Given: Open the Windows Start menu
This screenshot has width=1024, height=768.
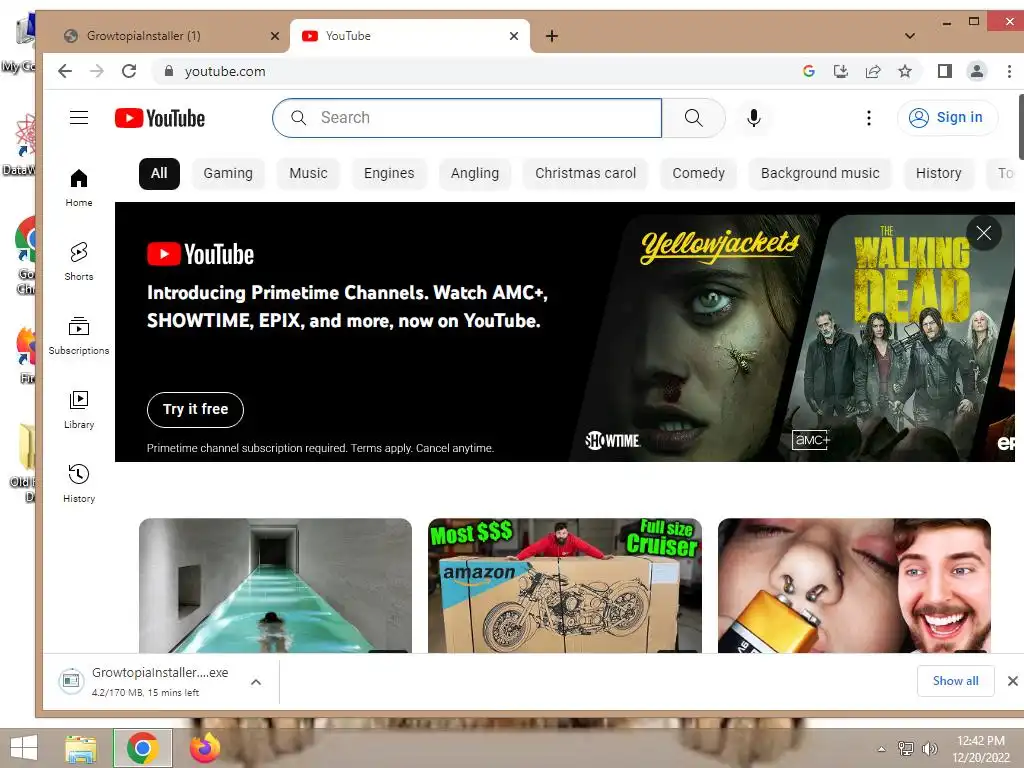Looking at the screenshot, I should click(24, 748).
